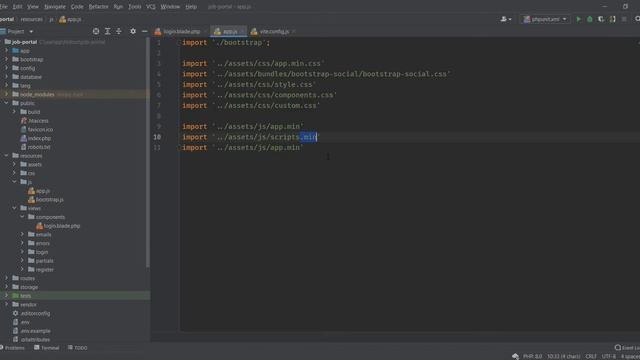Click the caret position indicator in status bar

click(x=563, y=356)
